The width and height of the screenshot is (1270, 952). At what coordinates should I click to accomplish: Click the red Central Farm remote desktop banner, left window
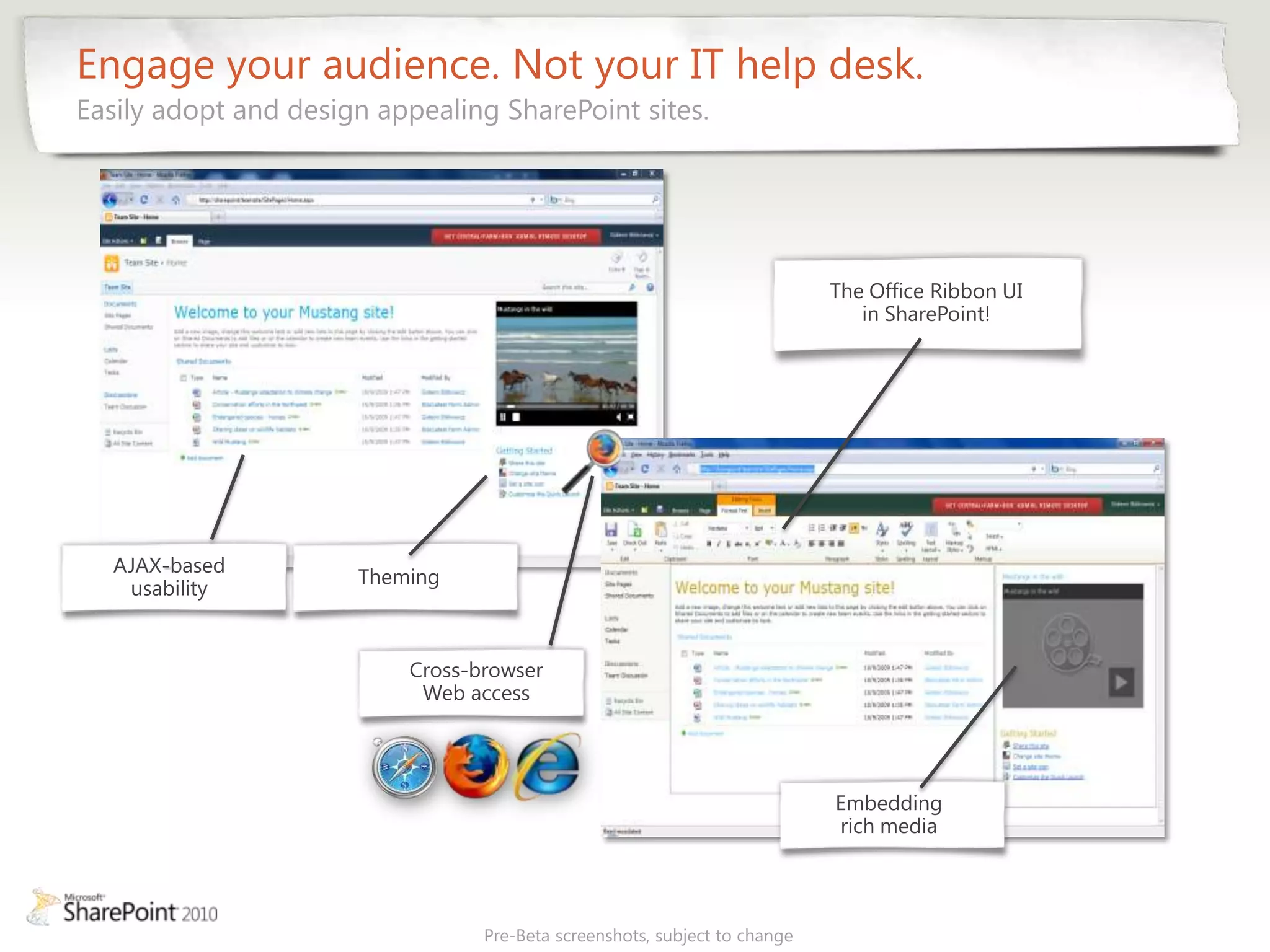click(x=516, y=236)
